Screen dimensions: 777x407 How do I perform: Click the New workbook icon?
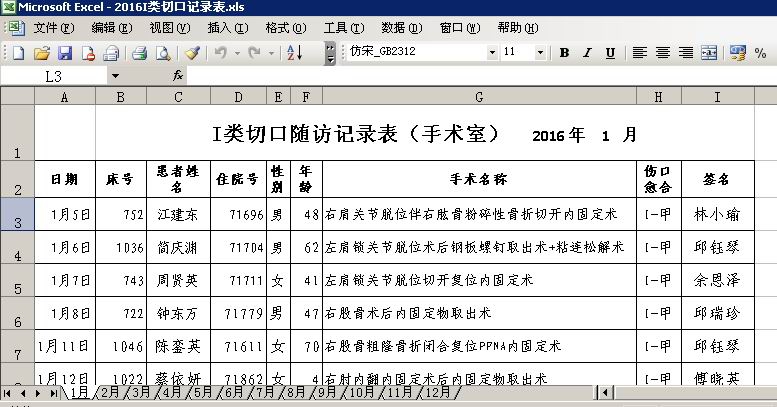[x=17, y=52]
